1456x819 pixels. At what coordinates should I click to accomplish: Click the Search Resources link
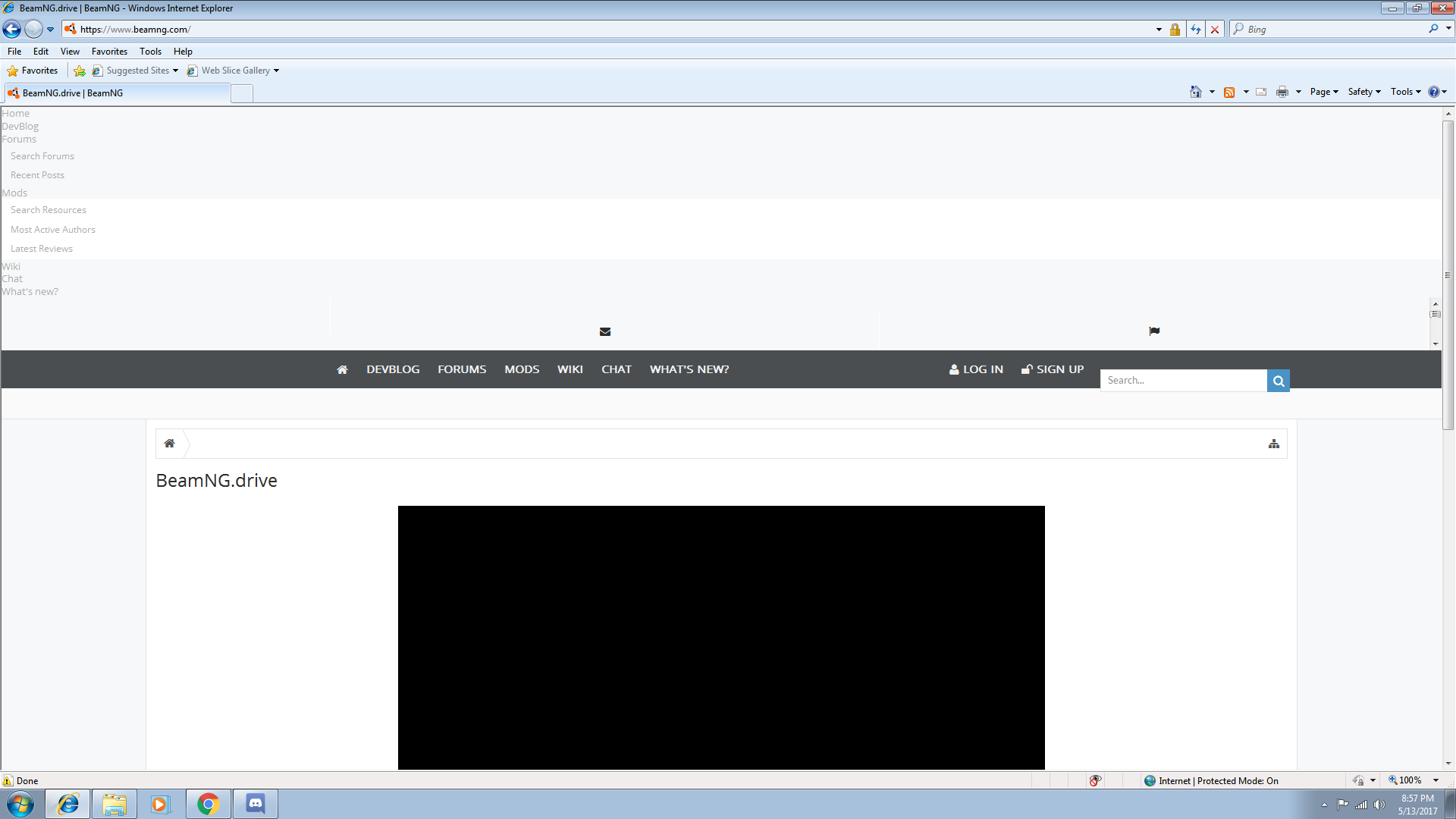click(x=49, y=210)
